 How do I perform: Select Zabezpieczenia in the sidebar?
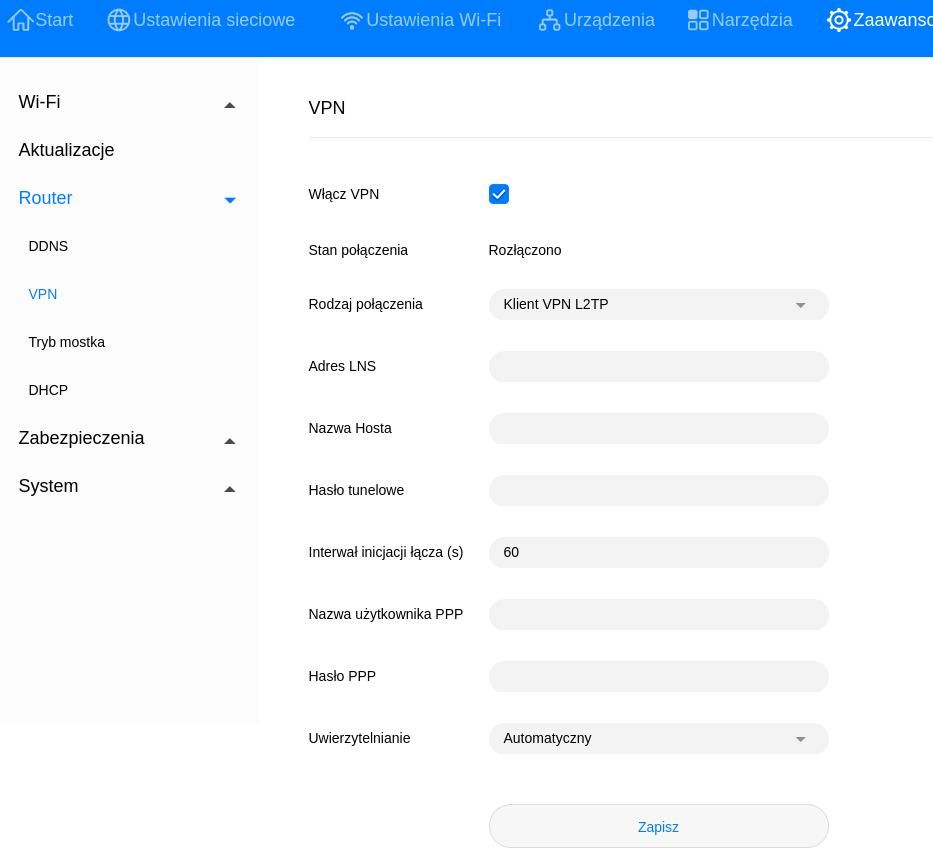click(81, 438)
